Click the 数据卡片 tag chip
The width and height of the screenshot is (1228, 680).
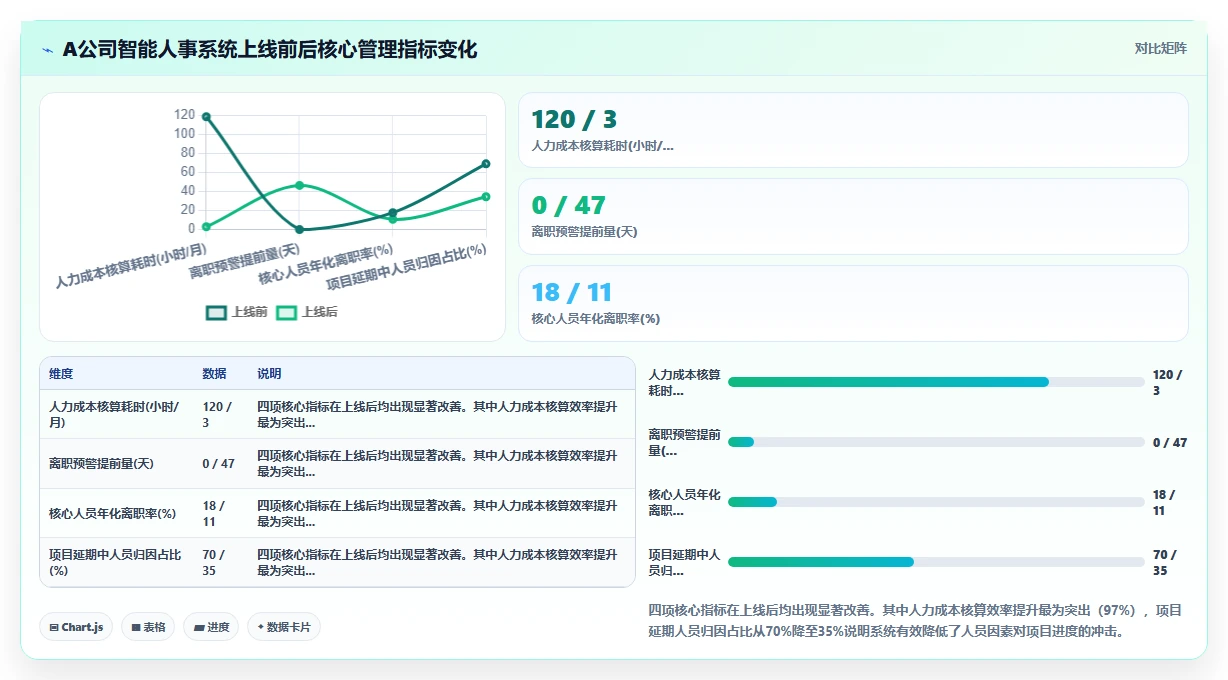(284, 627)
